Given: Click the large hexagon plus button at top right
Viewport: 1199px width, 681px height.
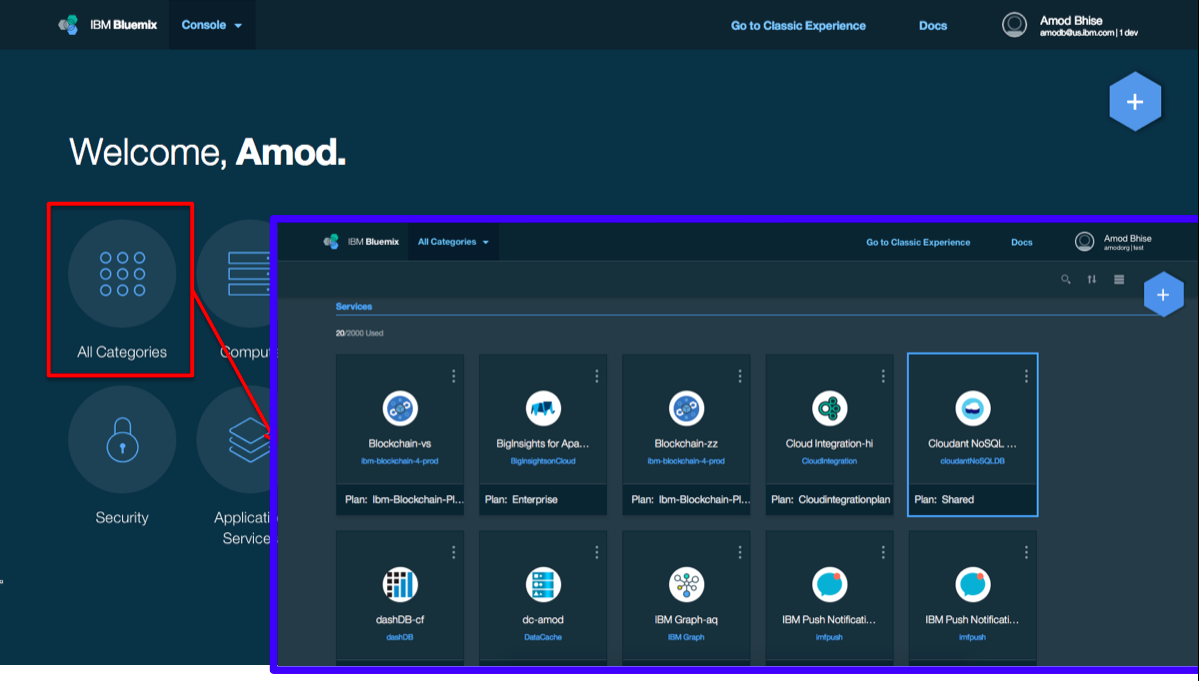Looking at the screenshot, I should pyautogui.click(x=1135, y=102).
